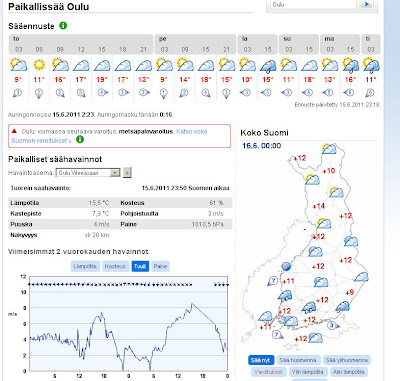Screen dimensions: 400x381
Task: Click the peak point of wind graph line
Action: point(192,304)
